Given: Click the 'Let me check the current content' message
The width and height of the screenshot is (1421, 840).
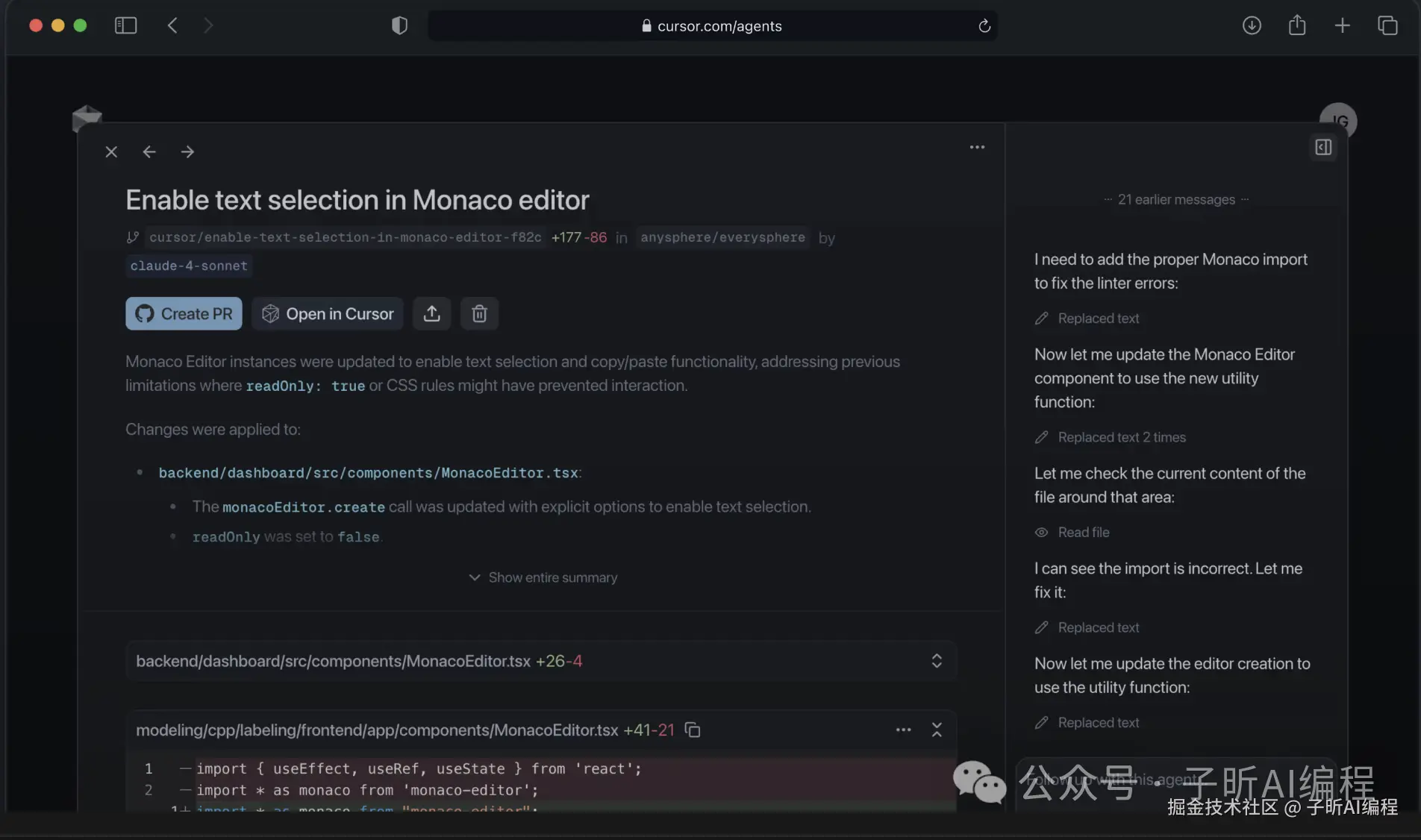Looking at the screenshot, I should click(1170, 485).
